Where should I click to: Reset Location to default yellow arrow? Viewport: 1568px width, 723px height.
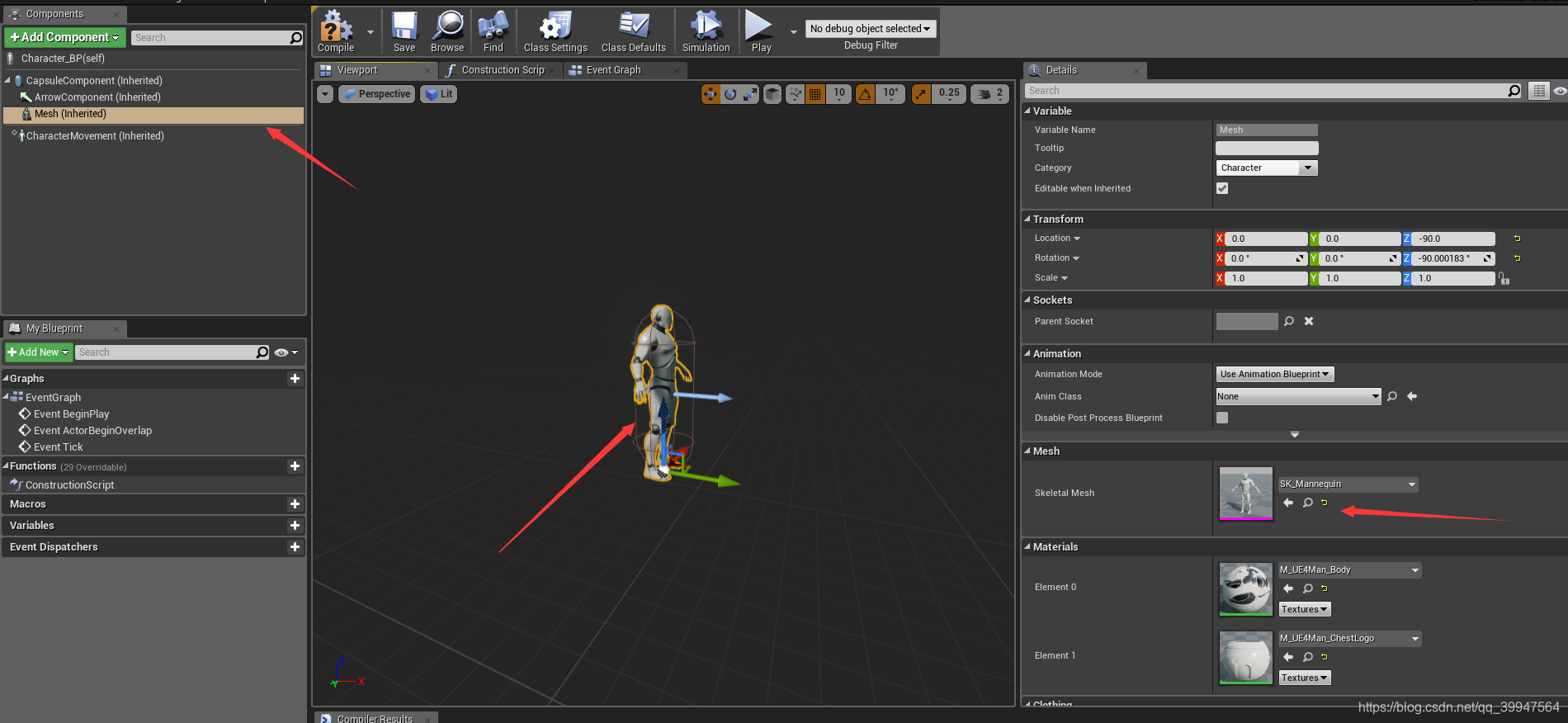click(1517, 239)
